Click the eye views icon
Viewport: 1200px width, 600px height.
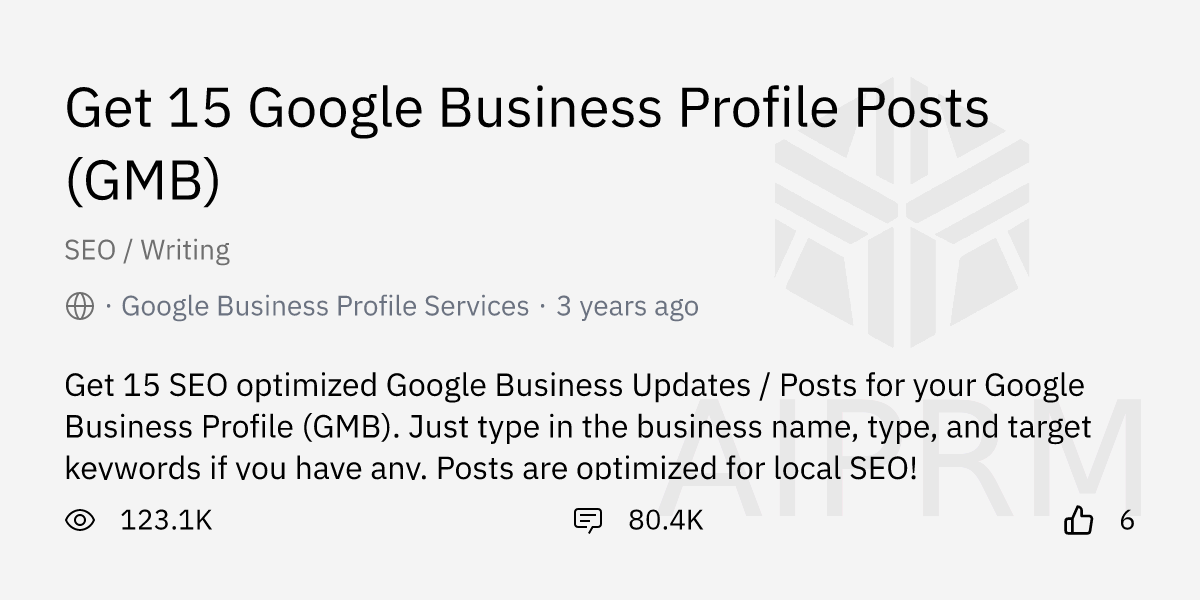point(80,520)
